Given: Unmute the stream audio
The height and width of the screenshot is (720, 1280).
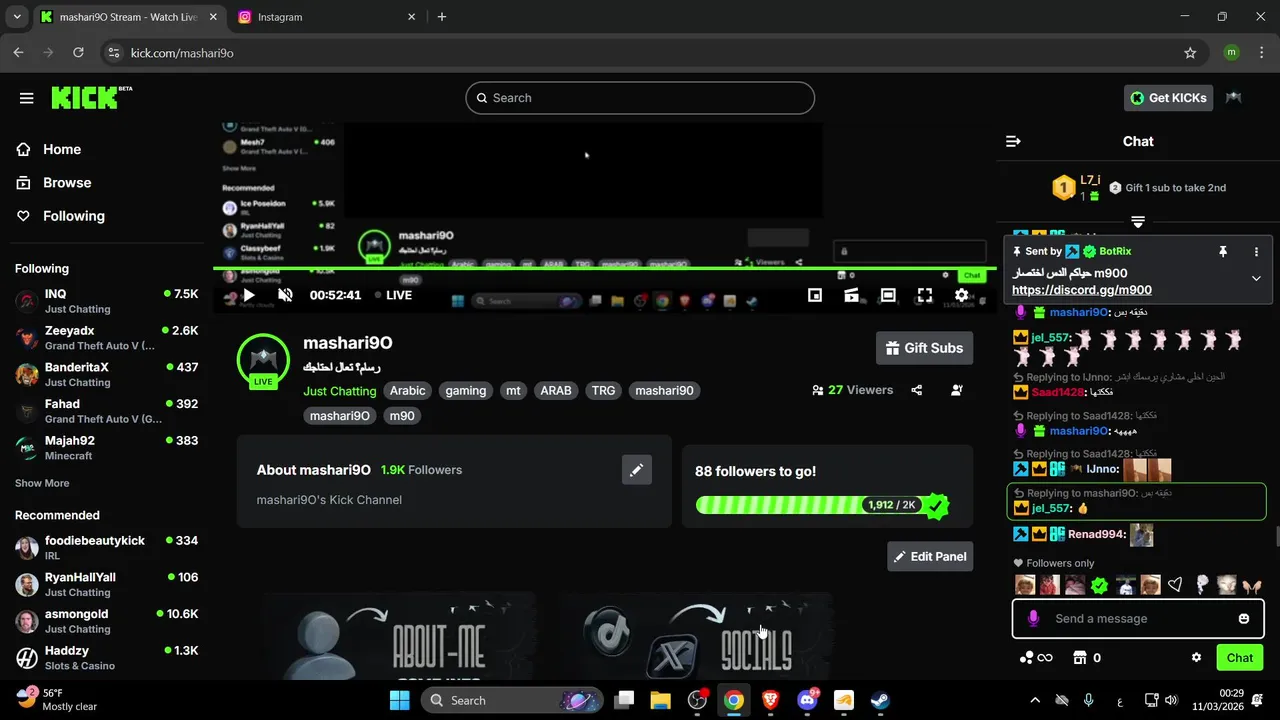Looking at the screenshot, I should [x=286, y=295].
